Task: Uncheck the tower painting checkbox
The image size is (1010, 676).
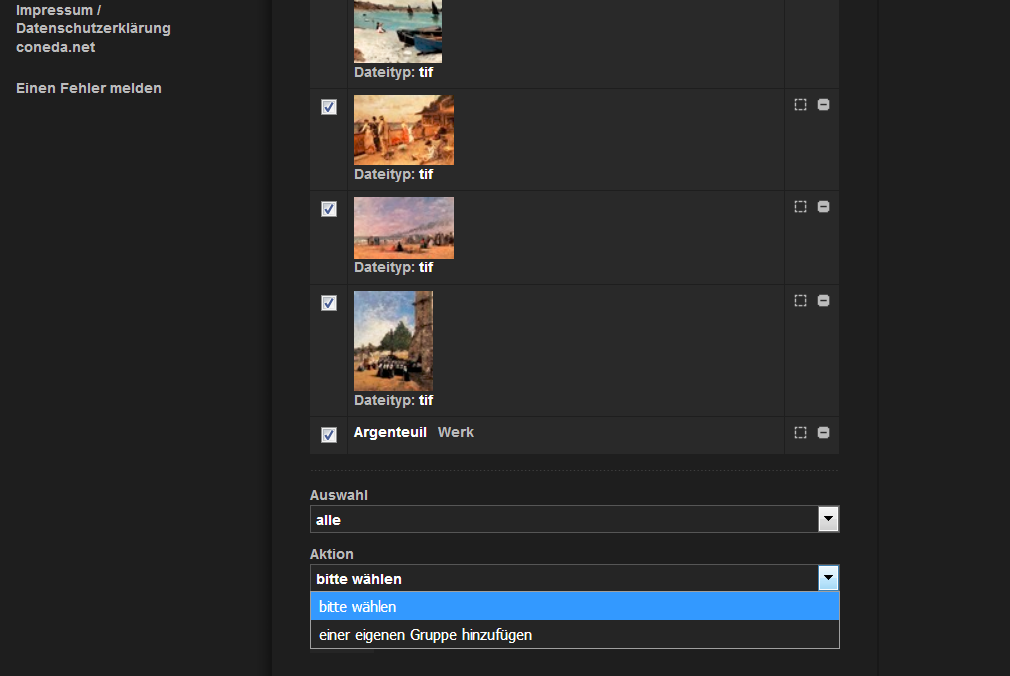Action: click(329, 303)
